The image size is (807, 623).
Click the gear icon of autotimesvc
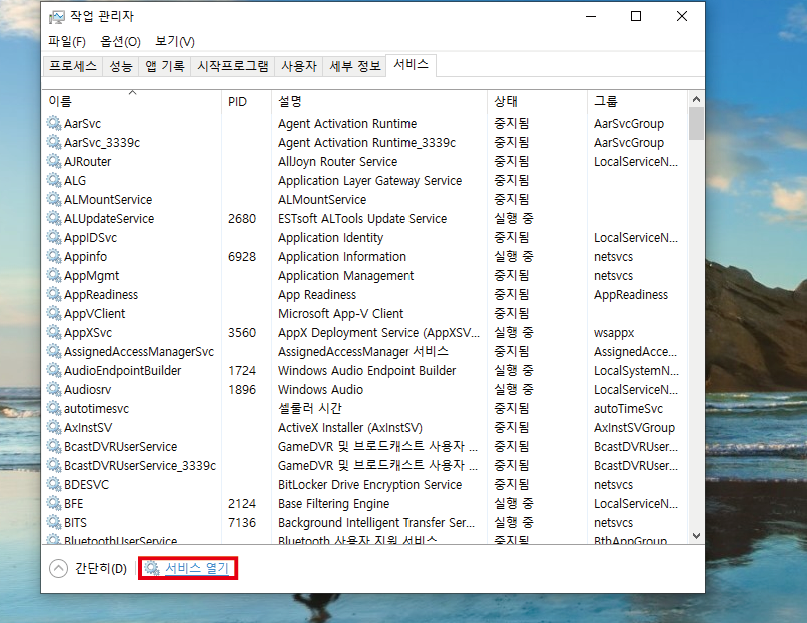pos(54,408)
